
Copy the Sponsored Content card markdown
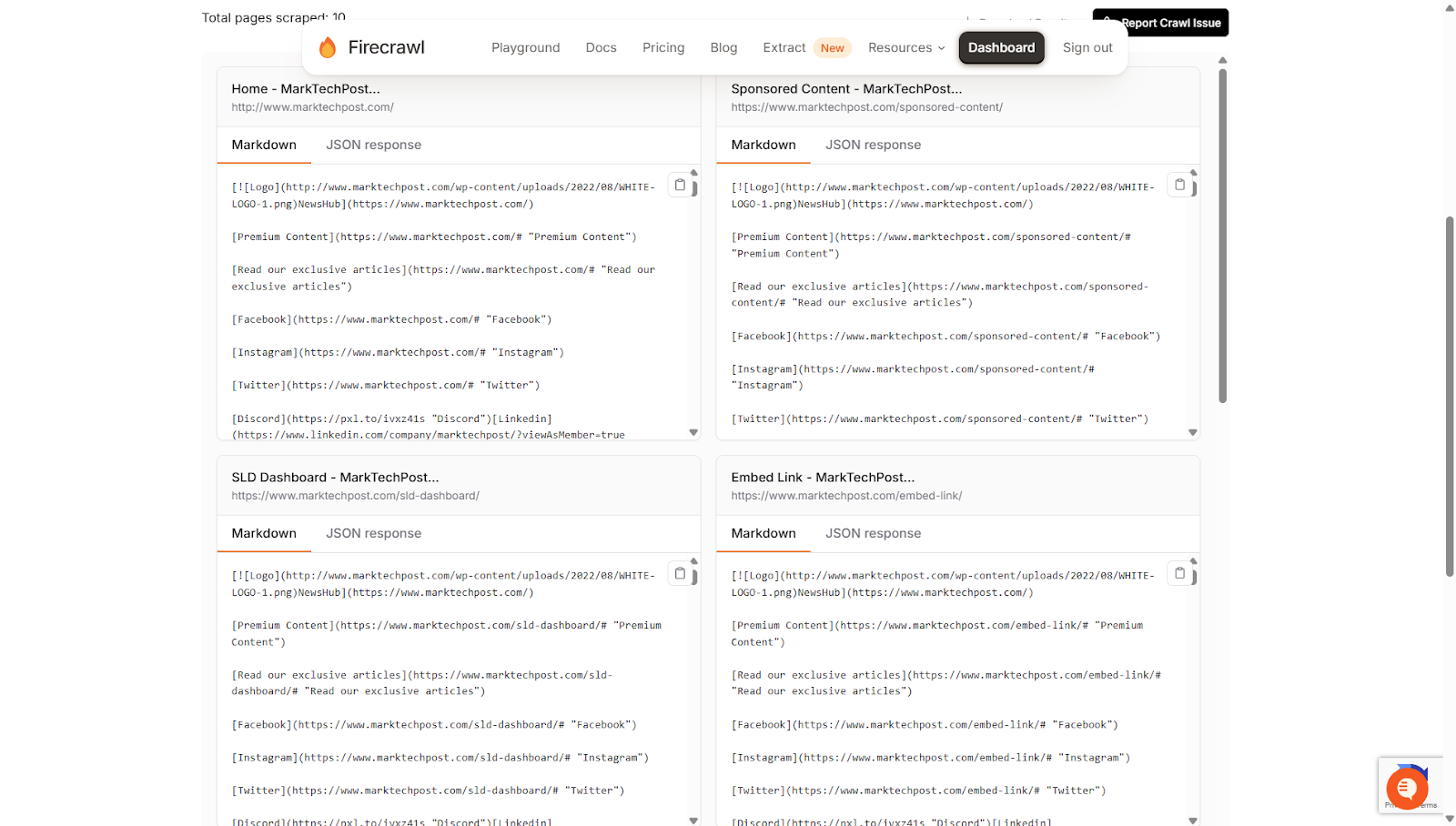tap(1179, 185)
